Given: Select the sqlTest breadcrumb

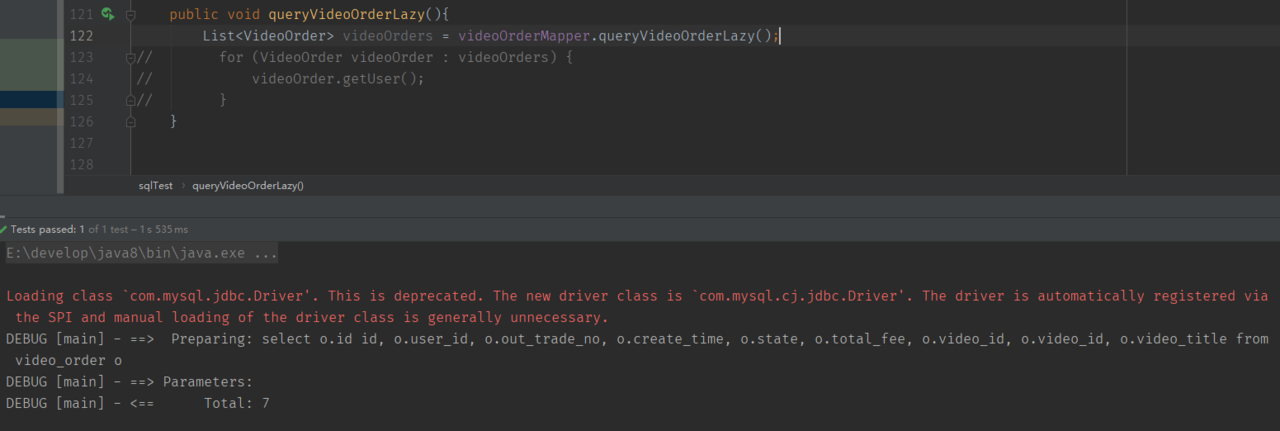Looking at the screenshot, I should pyautogui.click(x=155, y=185).
